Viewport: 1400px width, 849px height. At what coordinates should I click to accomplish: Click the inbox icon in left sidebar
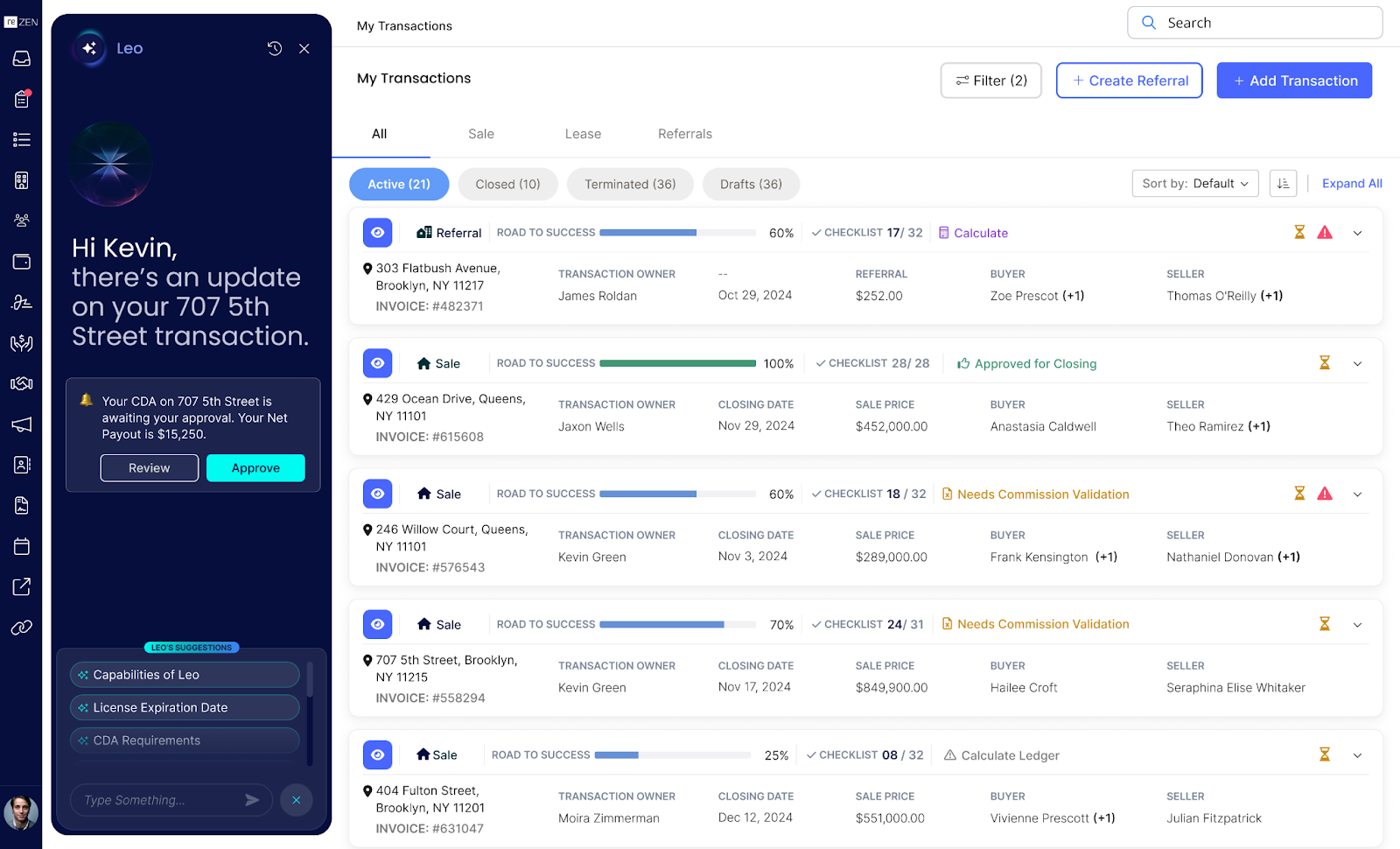tap(22, 59)
